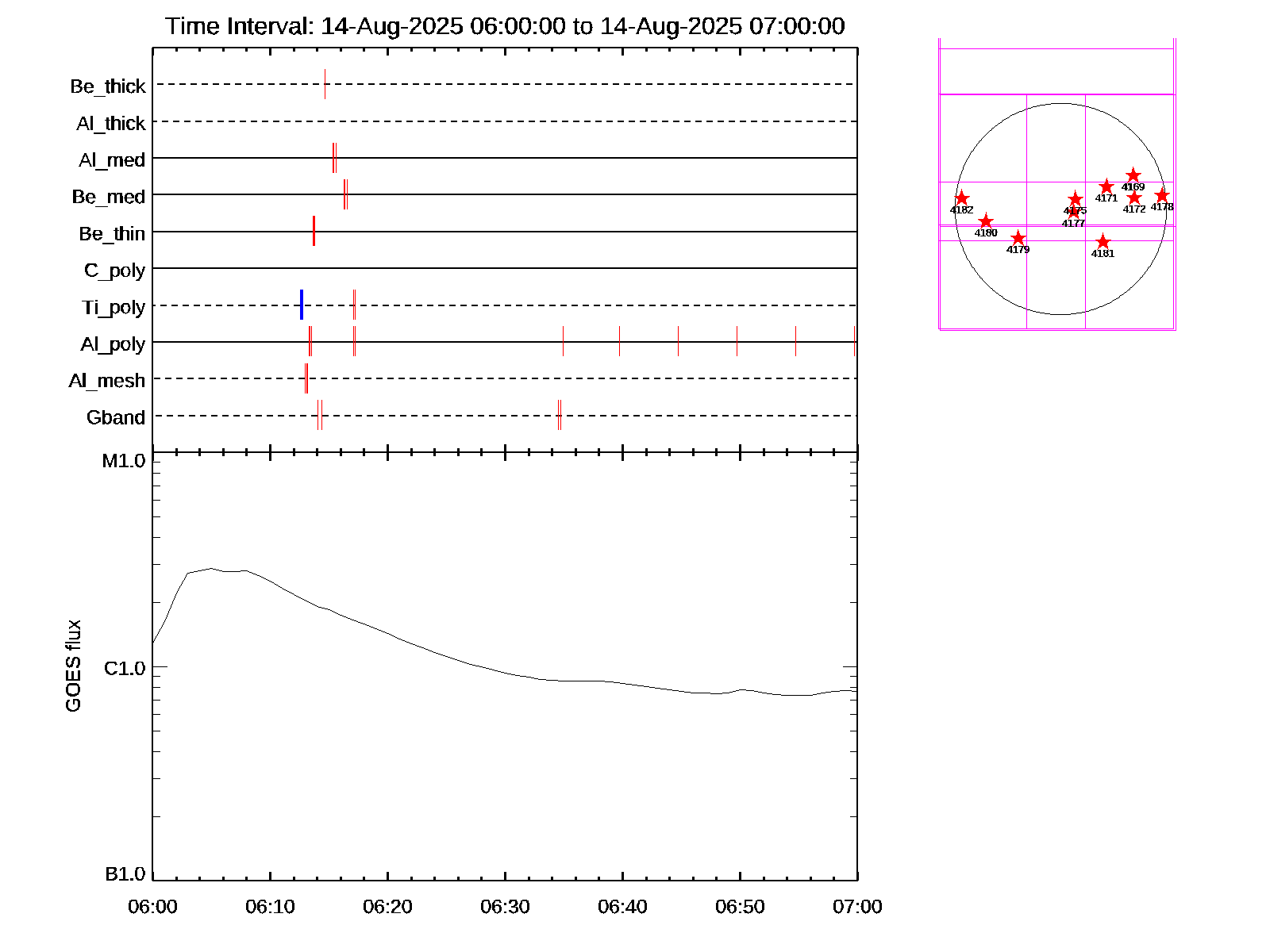The image size is (1270, 952).
Task: Select the star for active region 4178
Action: (1162, 195)
